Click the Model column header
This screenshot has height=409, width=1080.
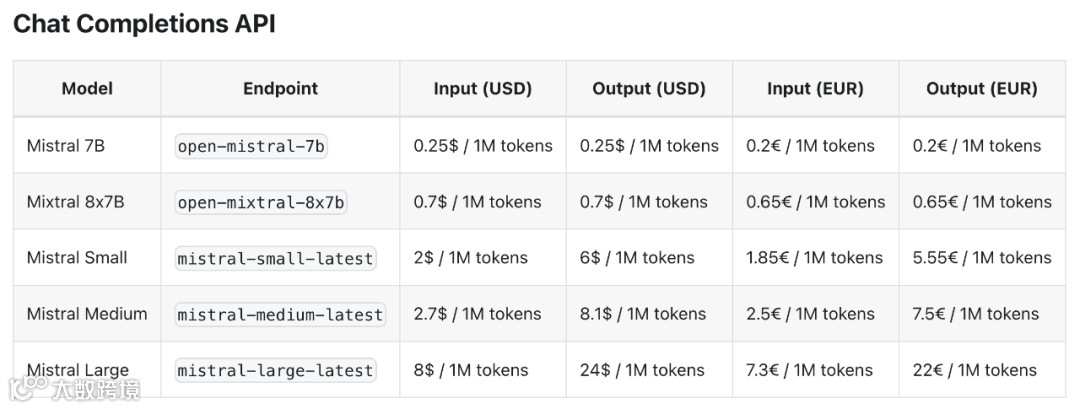pyautogui.click(x=87, y=88)
